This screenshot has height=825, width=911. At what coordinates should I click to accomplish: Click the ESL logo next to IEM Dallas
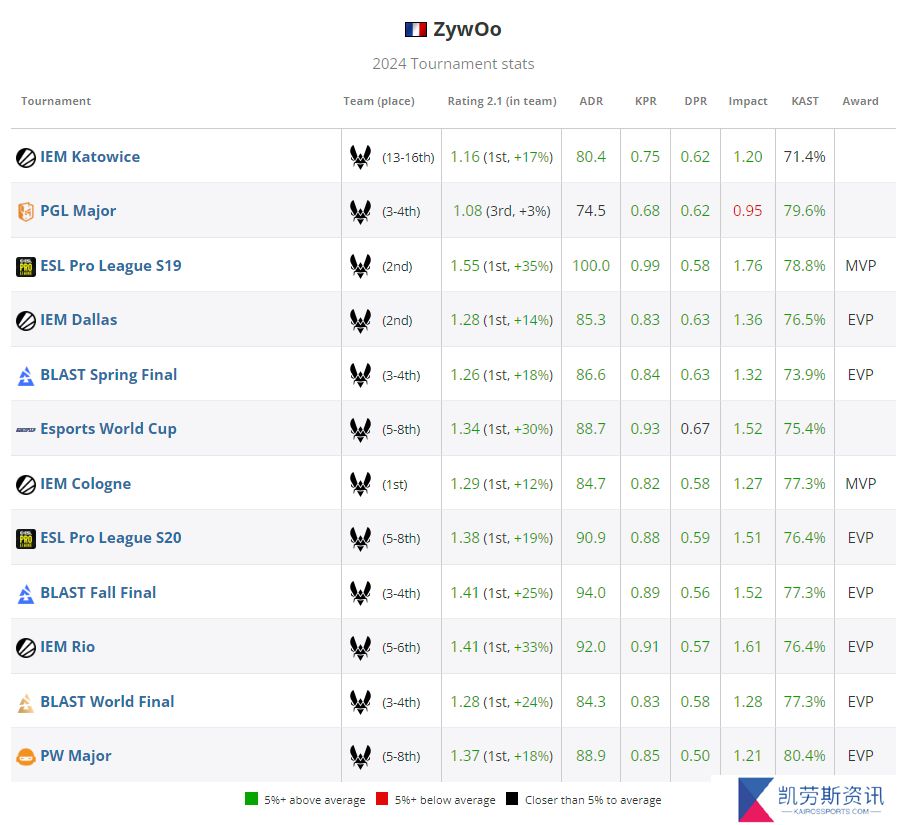pyautogui.click(x=26, y=321)
